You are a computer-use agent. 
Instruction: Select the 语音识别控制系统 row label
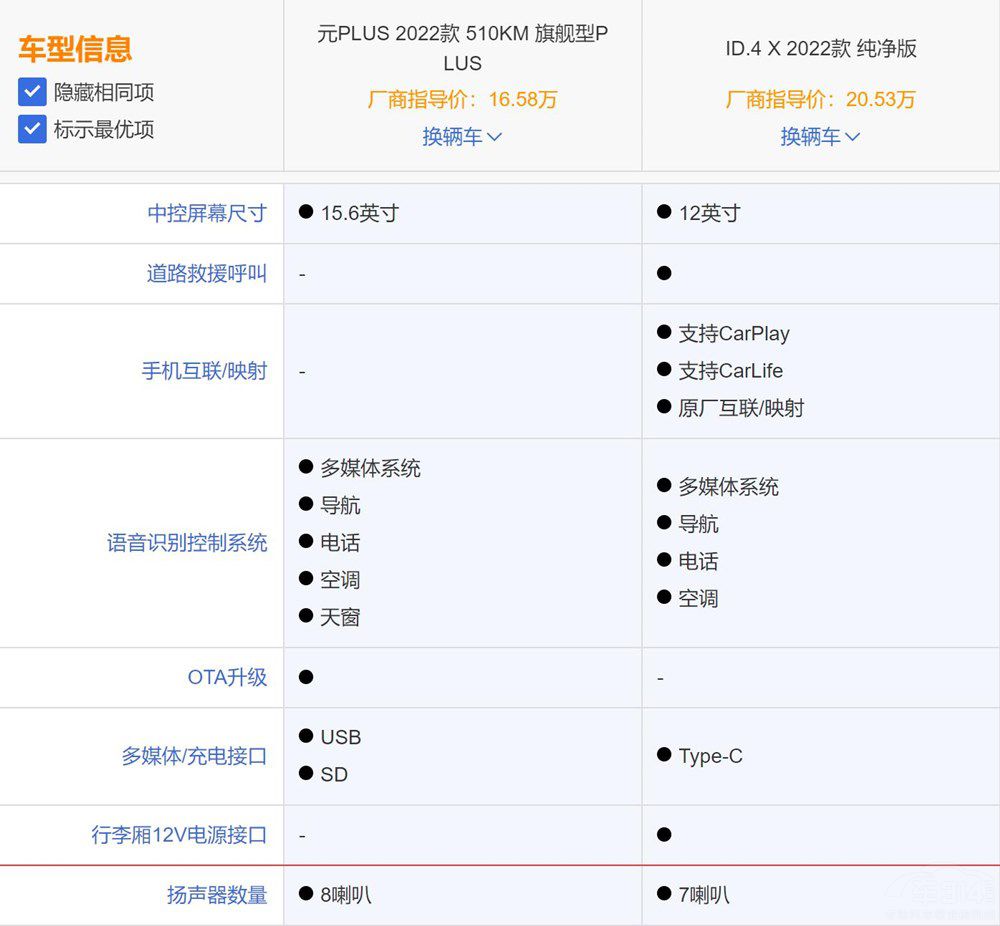click(187, 543)
